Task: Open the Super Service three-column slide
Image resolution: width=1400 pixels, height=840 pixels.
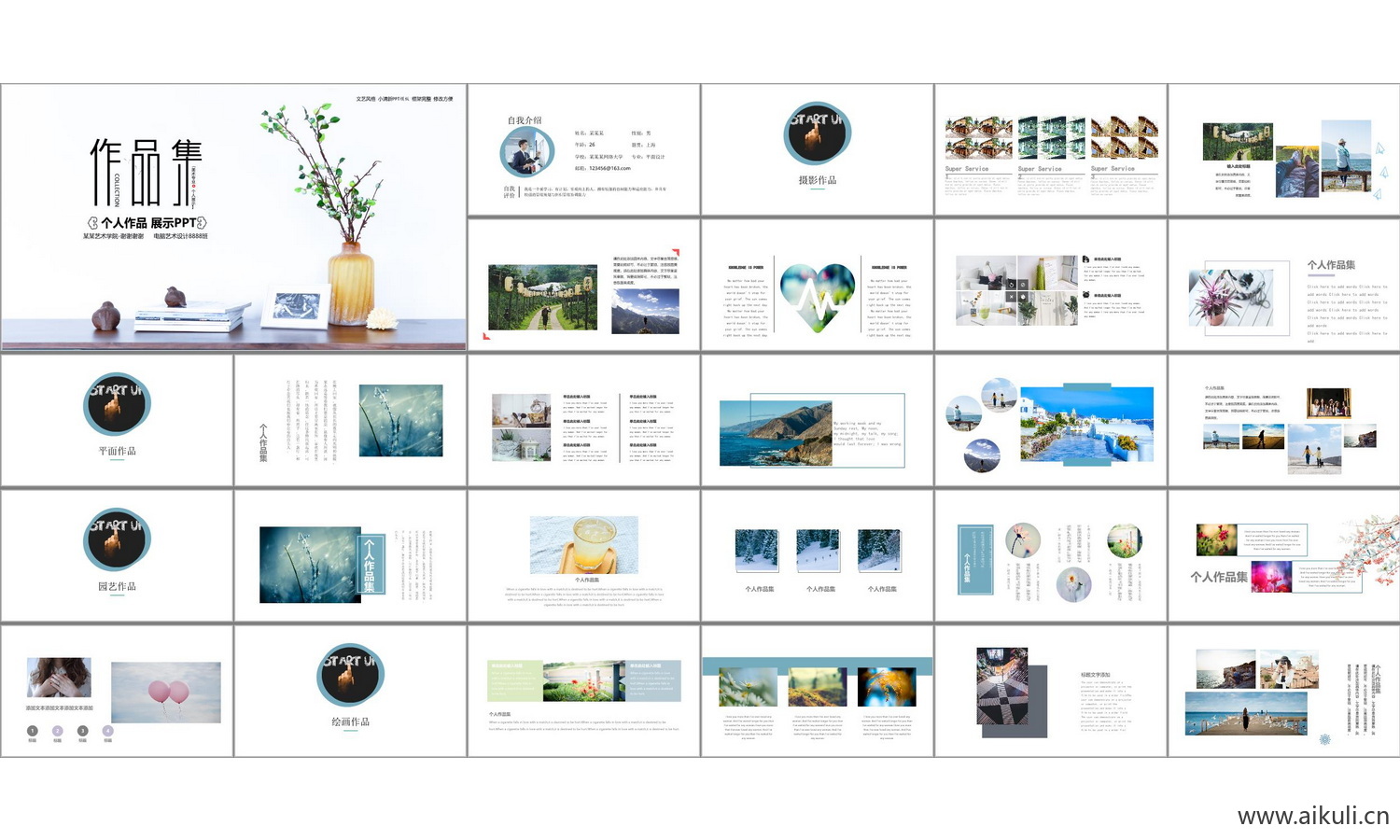Action: click(1050, 149)
